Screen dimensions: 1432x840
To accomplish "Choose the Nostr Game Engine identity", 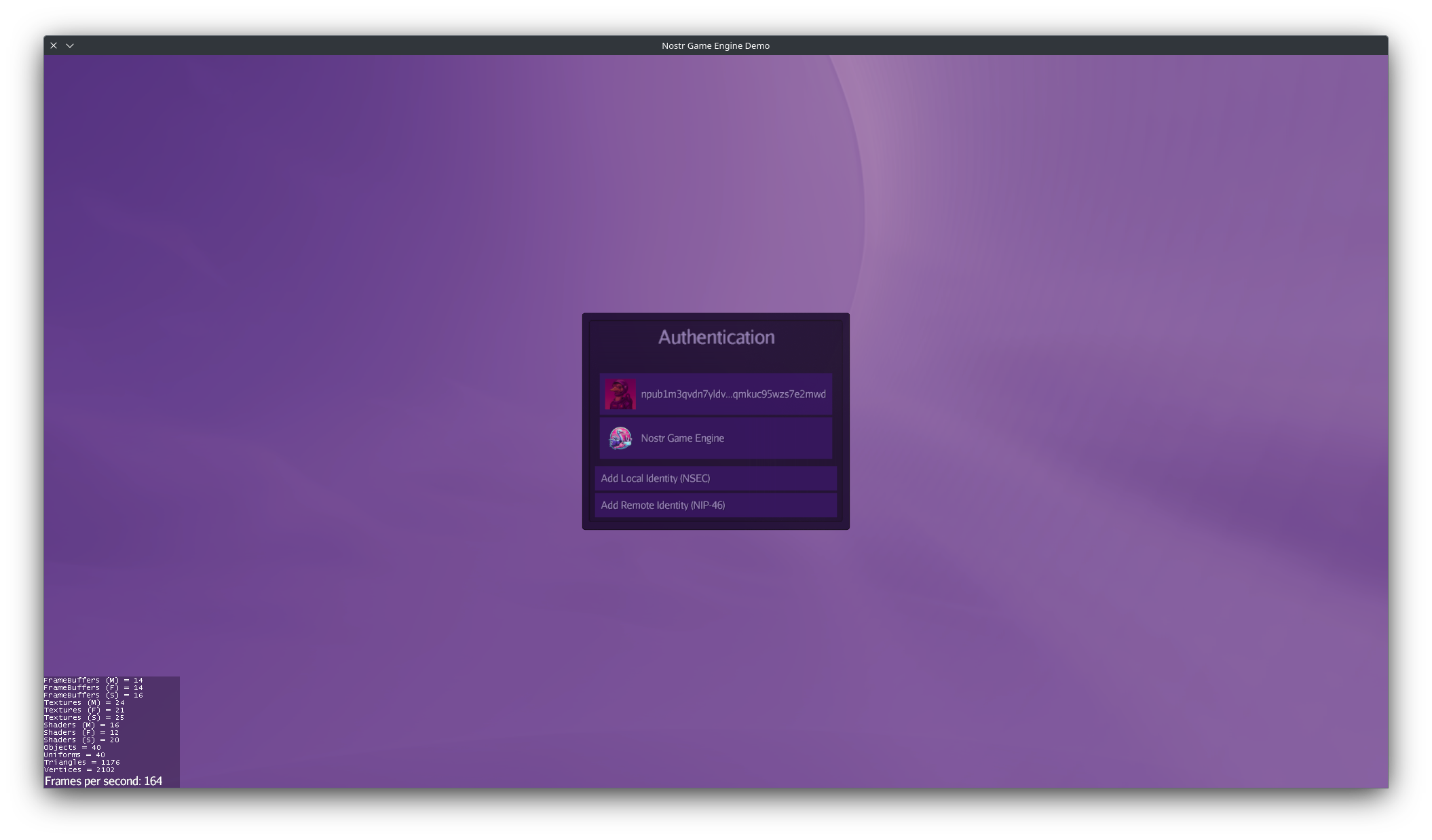I will click(x=715, y=438).
